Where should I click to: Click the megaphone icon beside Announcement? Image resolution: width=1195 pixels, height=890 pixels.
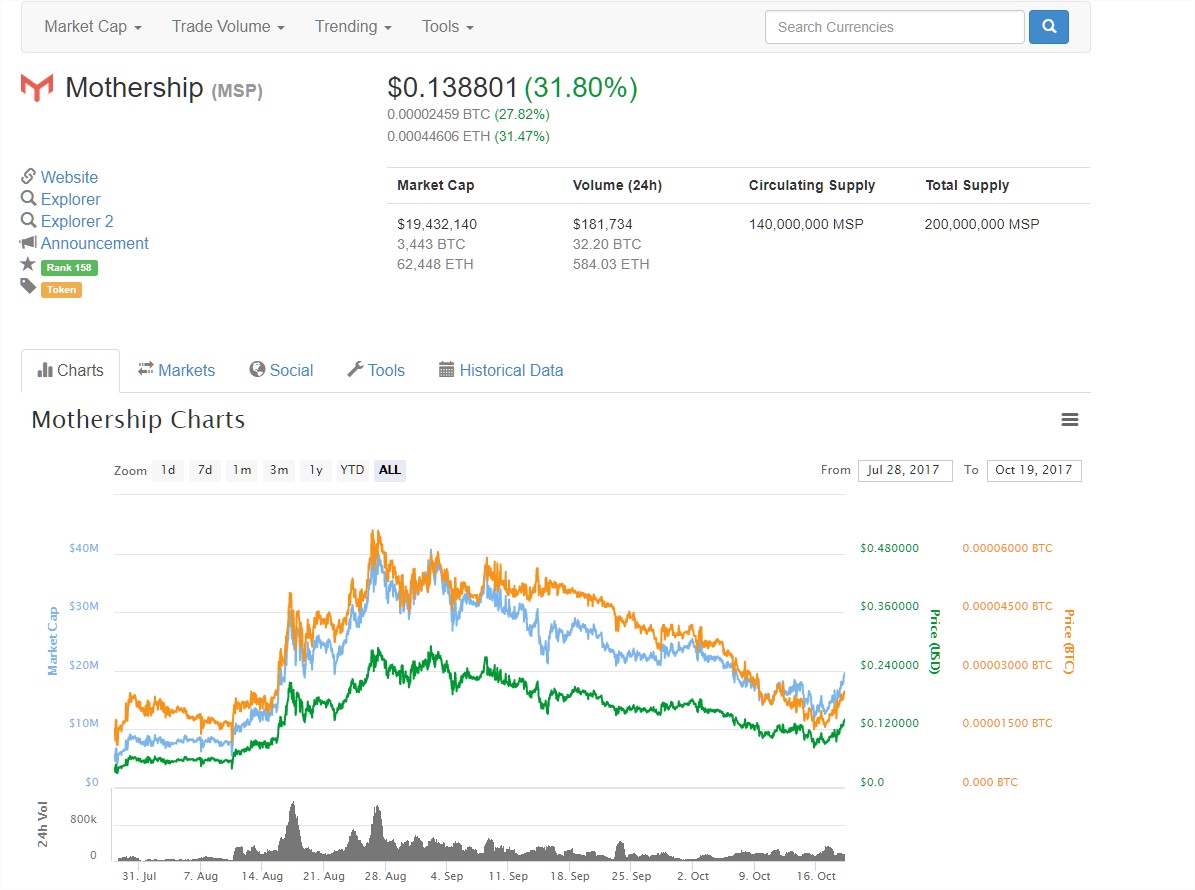click(28, 242)
